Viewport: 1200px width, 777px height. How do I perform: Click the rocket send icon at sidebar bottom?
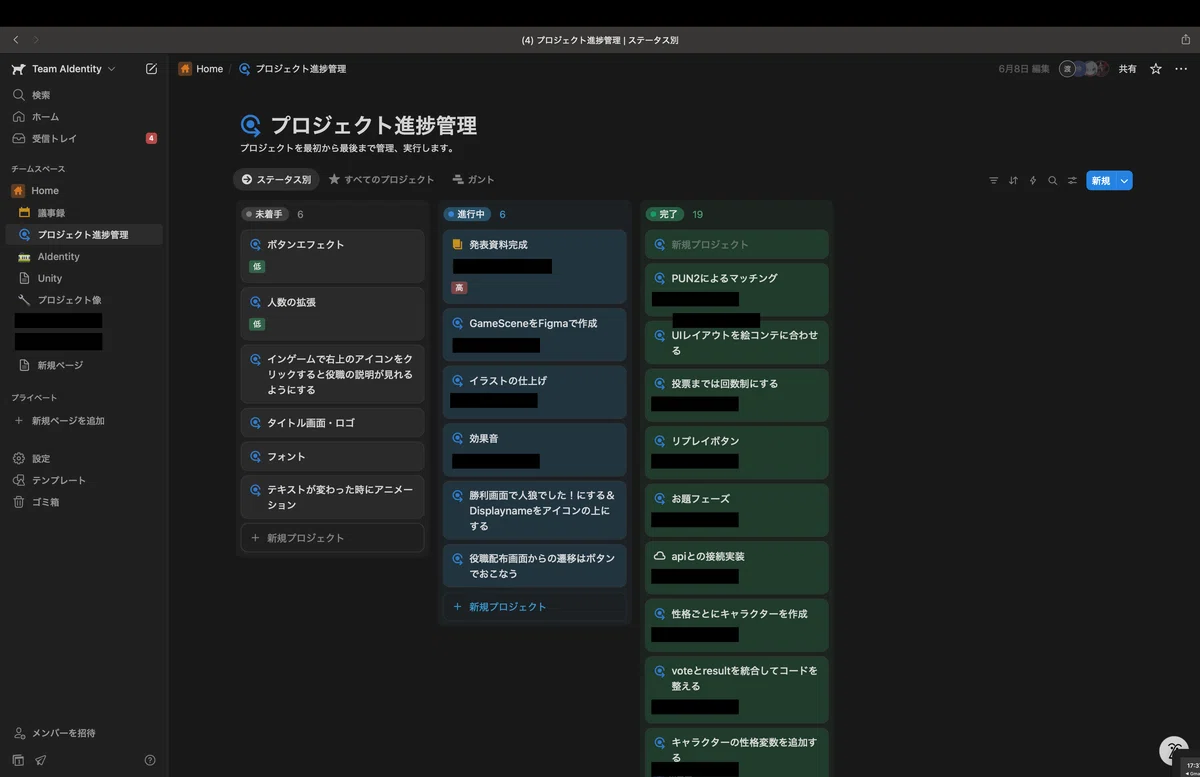click(x=41, y=760)
